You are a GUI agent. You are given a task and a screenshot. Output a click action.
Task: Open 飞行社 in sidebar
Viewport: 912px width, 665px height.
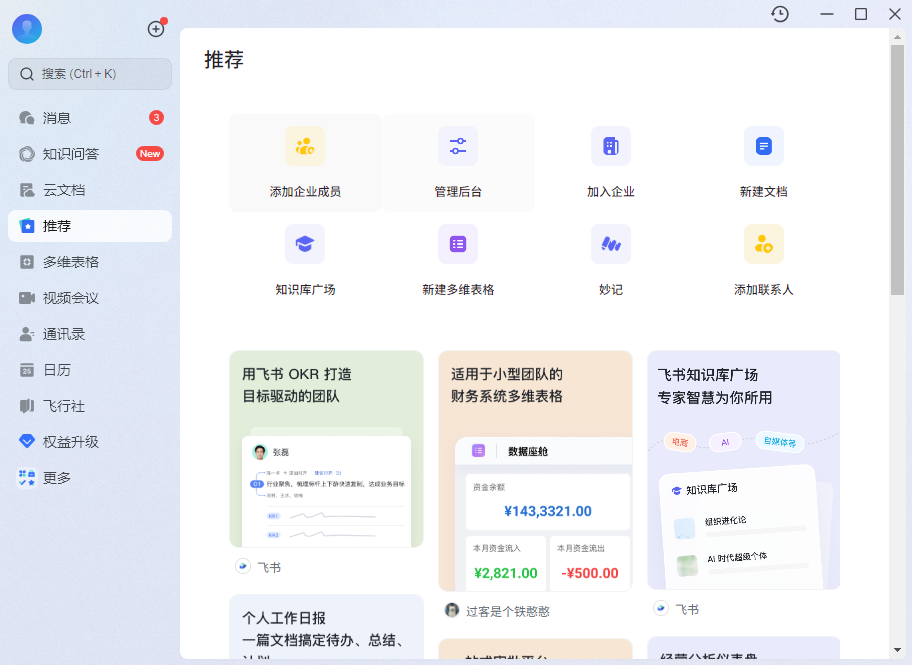(90, 406)
